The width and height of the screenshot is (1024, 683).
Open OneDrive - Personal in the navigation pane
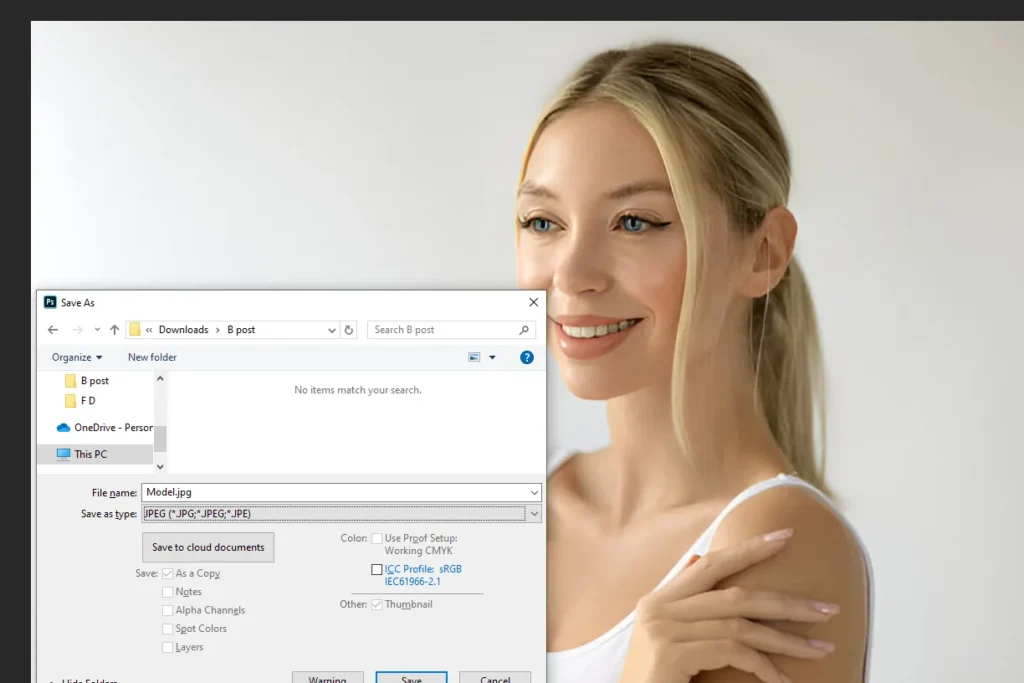(x=104, y=428)
